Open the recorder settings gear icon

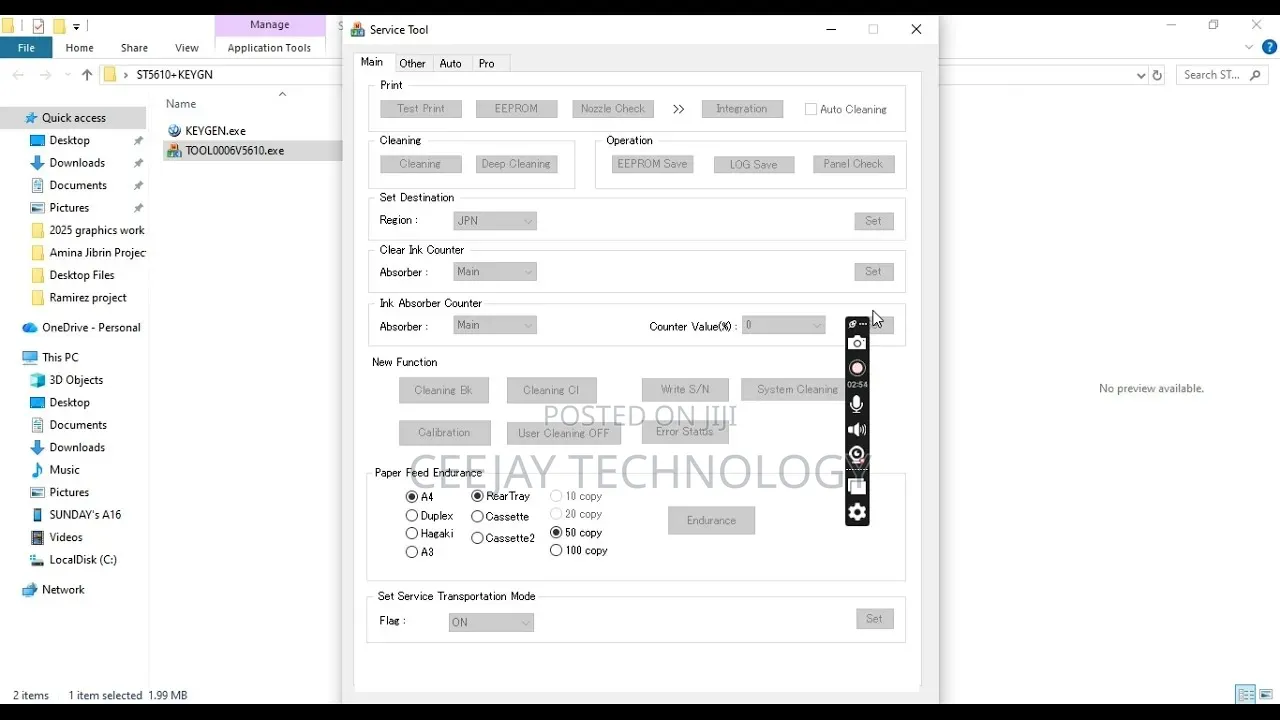point(857,513)
